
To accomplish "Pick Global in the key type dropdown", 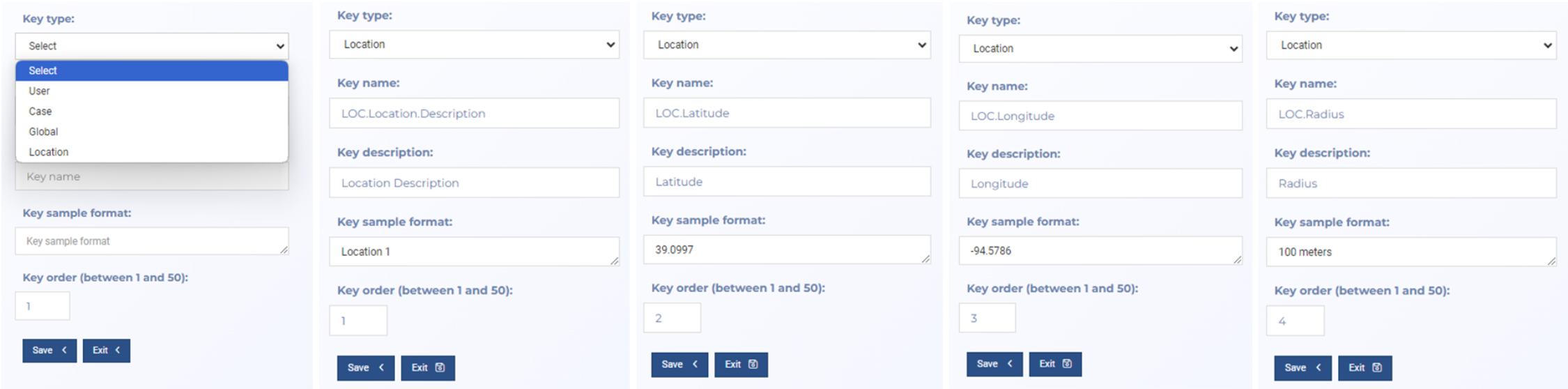I will pyautogui.click(x=43, y=132).
